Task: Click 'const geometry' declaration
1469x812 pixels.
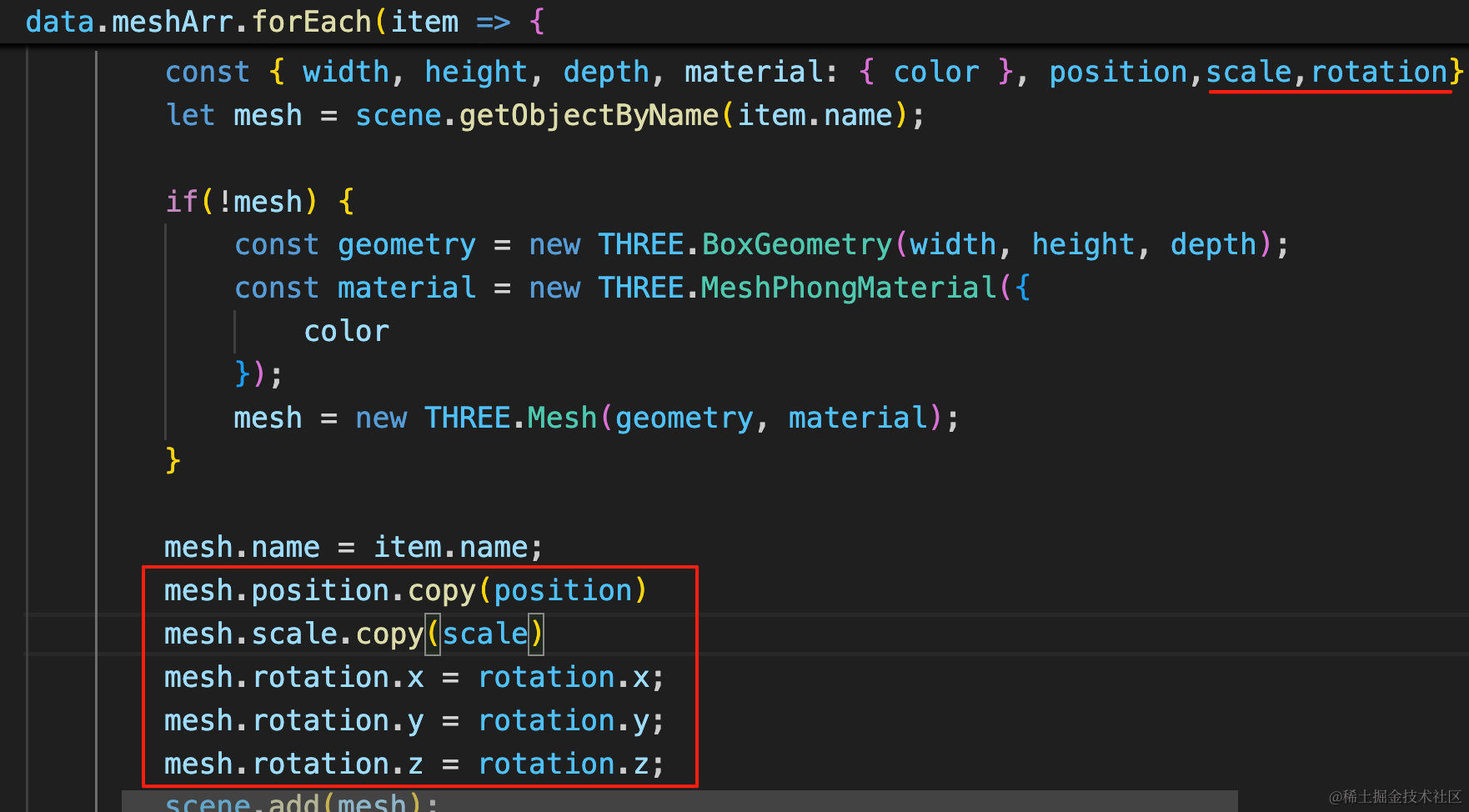Action: [355, 245]
